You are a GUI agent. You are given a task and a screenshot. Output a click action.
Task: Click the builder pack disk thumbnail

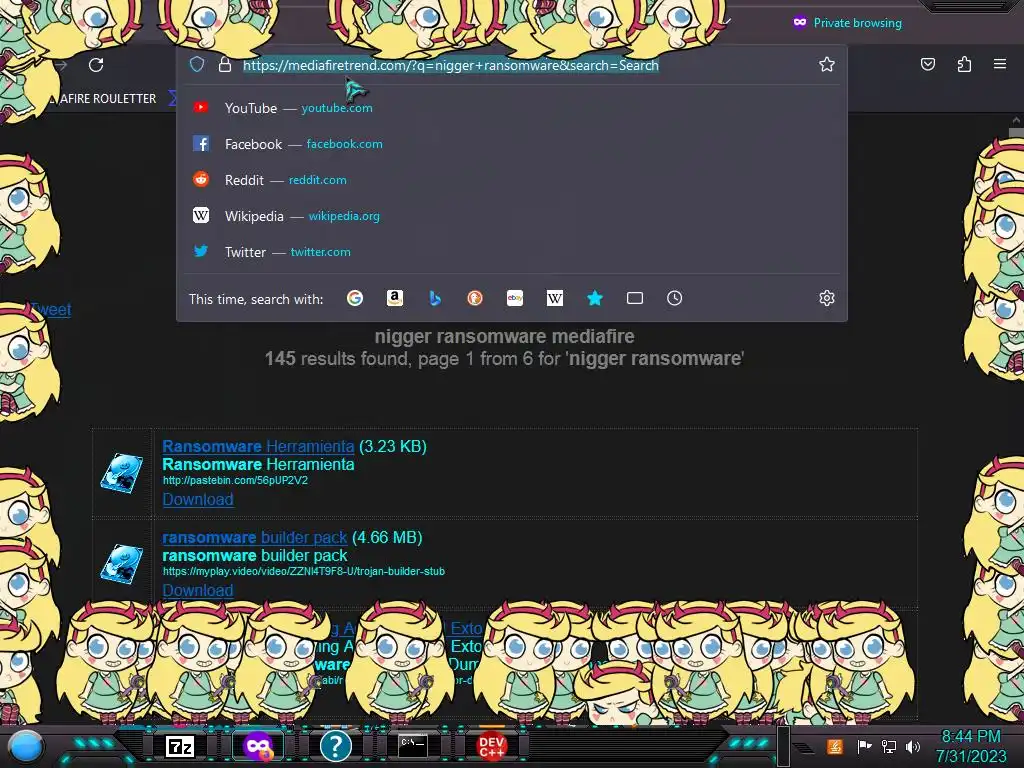point(121,564)
